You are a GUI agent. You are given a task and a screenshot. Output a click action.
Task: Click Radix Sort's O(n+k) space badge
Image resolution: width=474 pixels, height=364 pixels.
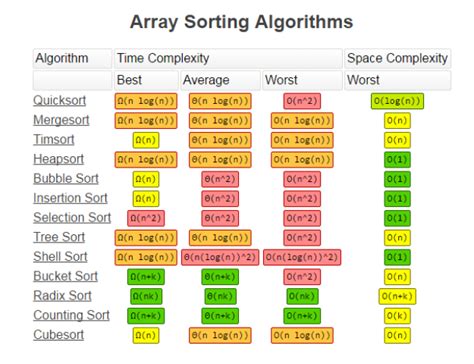(397, 296)
